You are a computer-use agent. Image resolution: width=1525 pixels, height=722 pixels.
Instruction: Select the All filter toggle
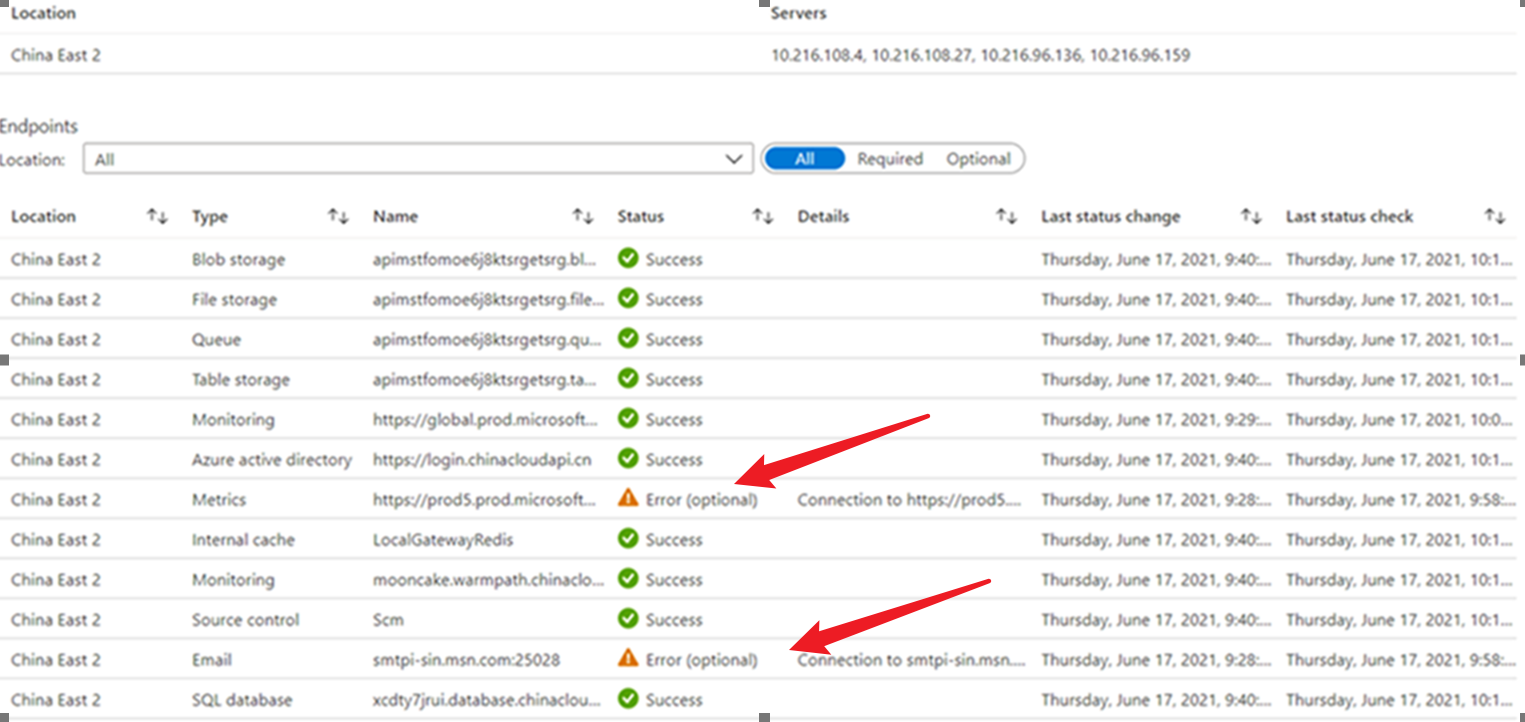(805, 159)
